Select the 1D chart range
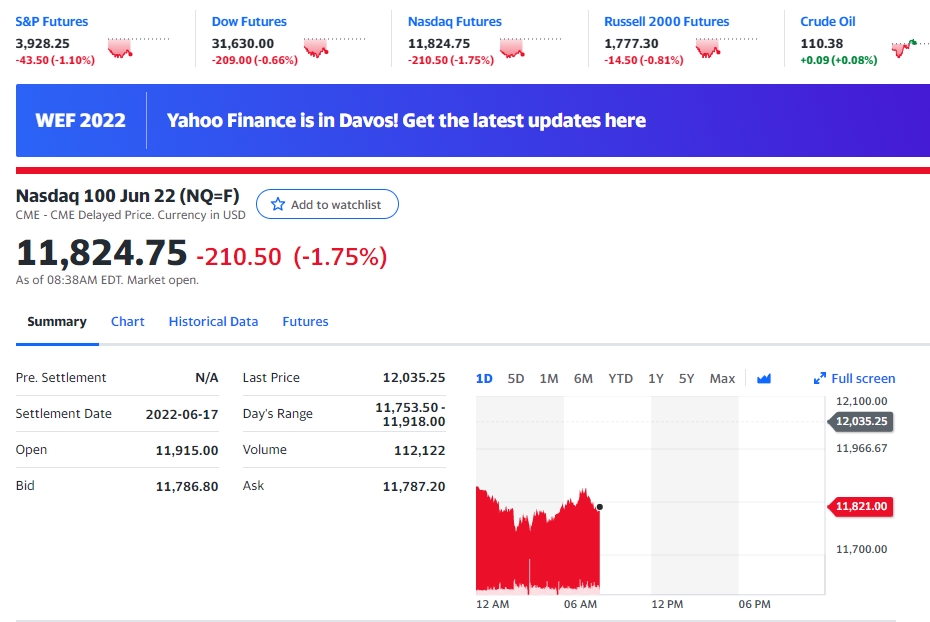930x622 pixels. pyautogui.click(x=484, y=378)
